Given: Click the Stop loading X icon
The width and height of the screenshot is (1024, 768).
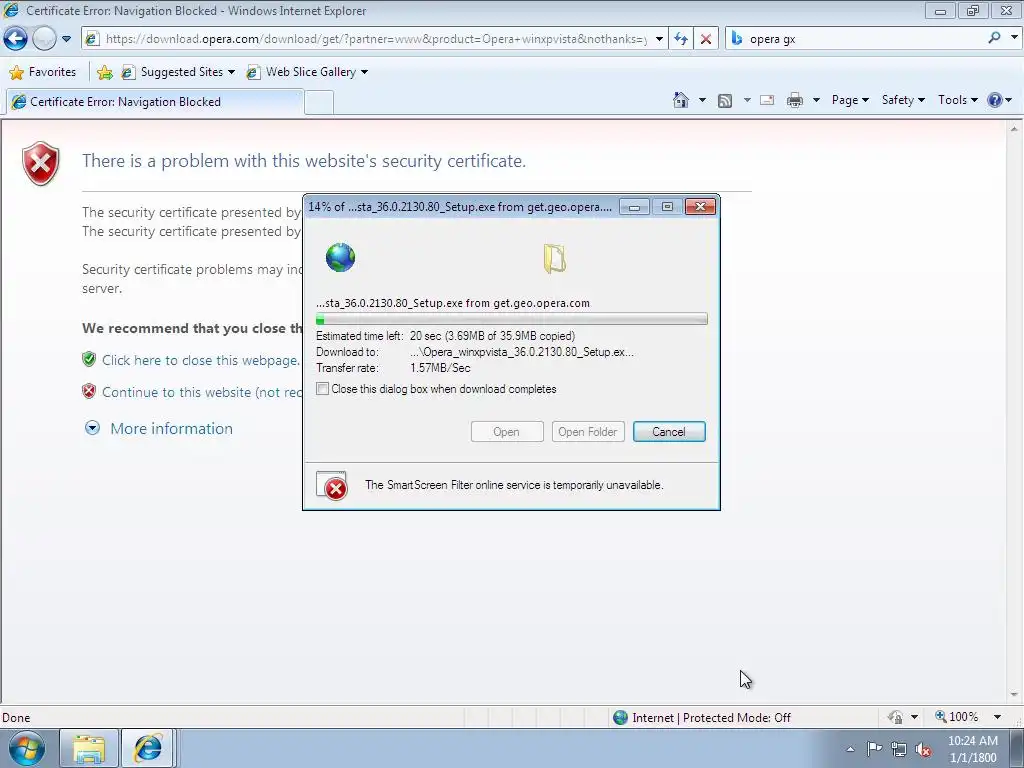Looking at the screenshot, I should point(705,39).
